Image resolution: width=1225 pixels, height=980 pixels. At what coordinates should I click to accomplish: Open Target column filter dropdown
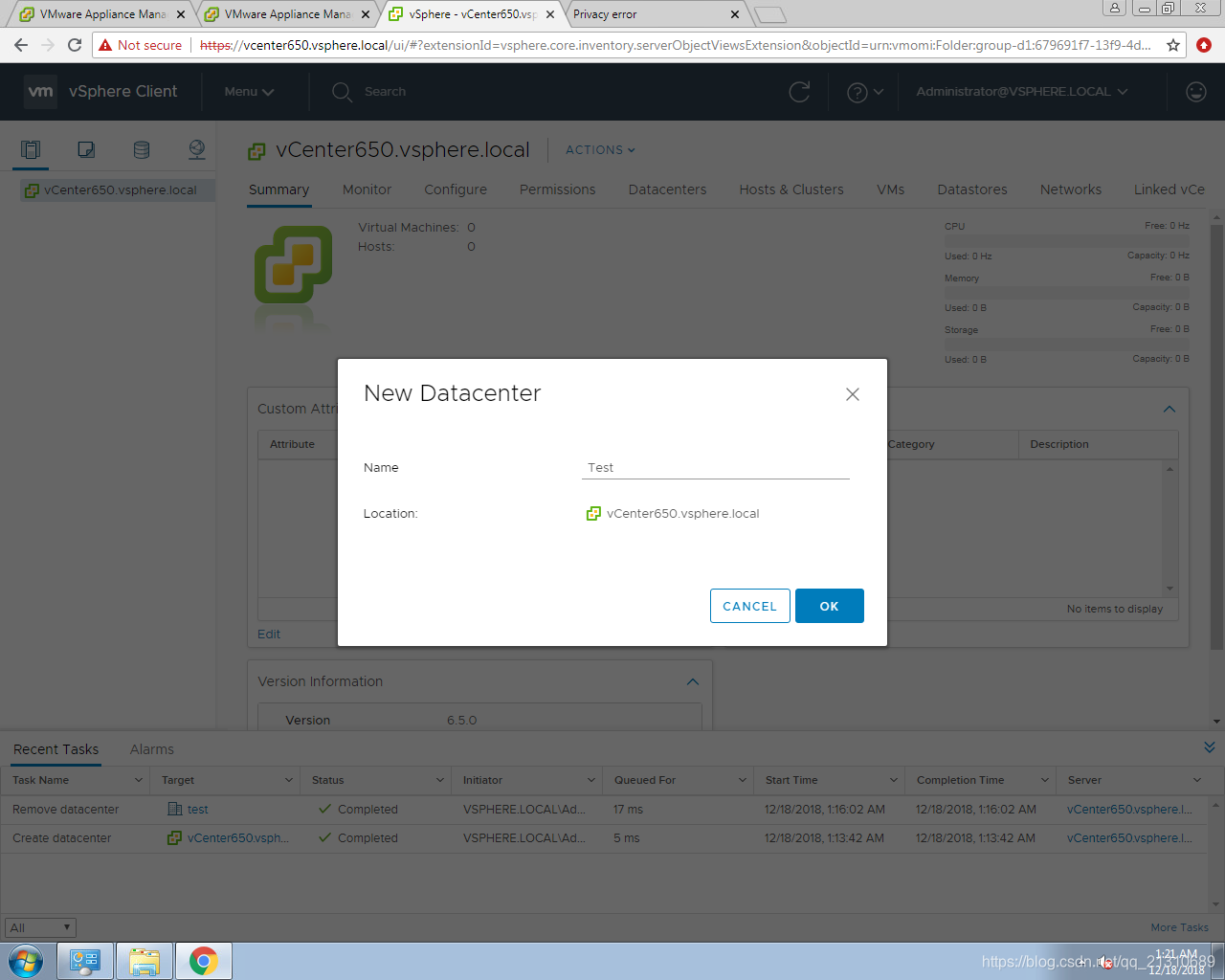point(288,780)
